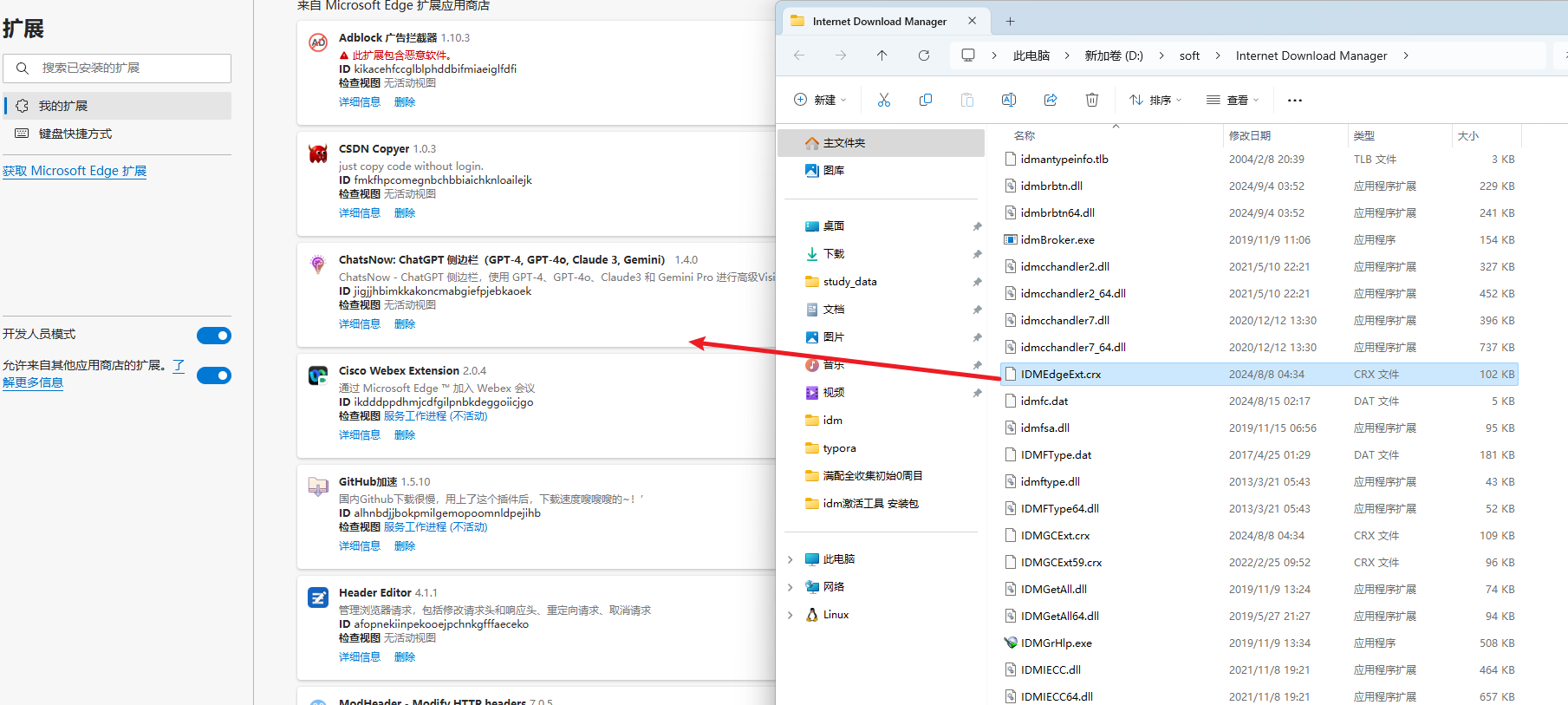This screenshot has width=1568, height=705.
Task: Click the Explorer Refresh button
Action: (924, 55)
